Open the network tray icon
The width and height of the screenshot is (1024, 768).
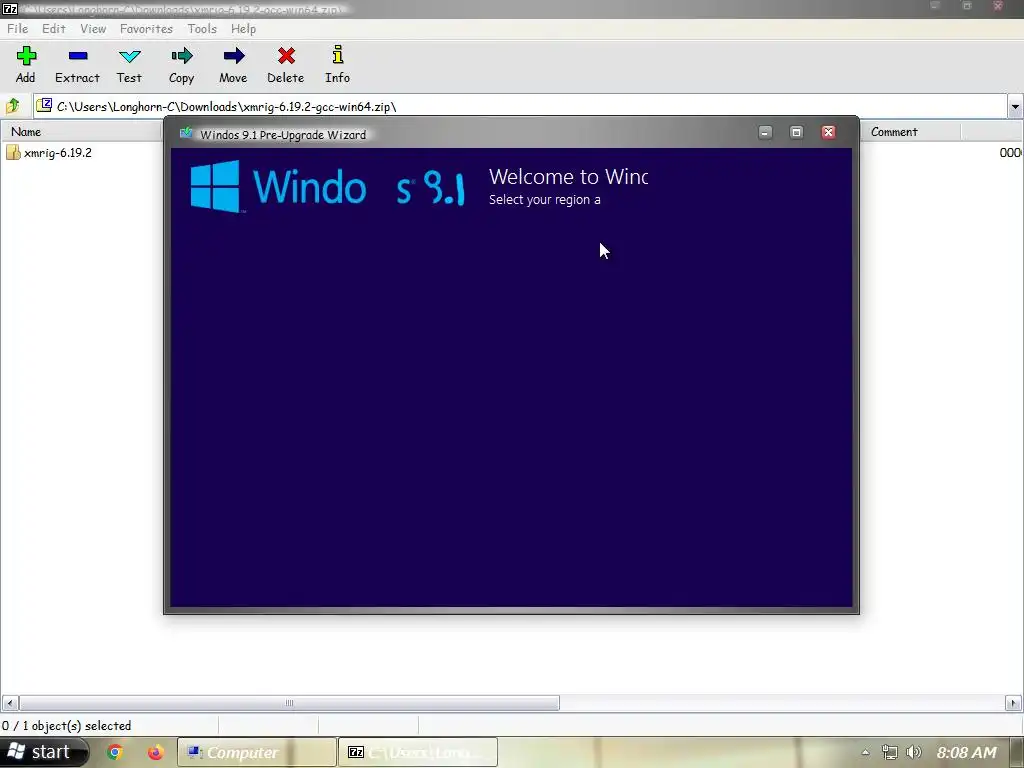[889, 752]
